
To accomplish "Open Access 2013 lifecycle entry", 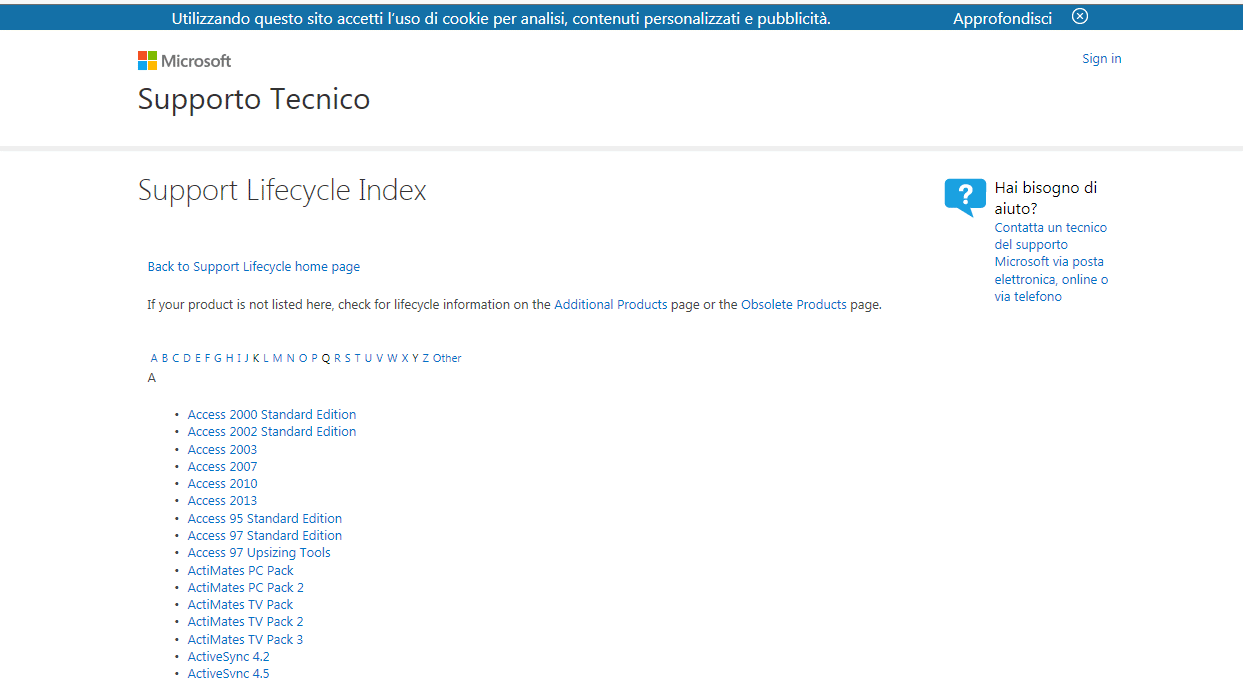I will [x=222, y=501].
